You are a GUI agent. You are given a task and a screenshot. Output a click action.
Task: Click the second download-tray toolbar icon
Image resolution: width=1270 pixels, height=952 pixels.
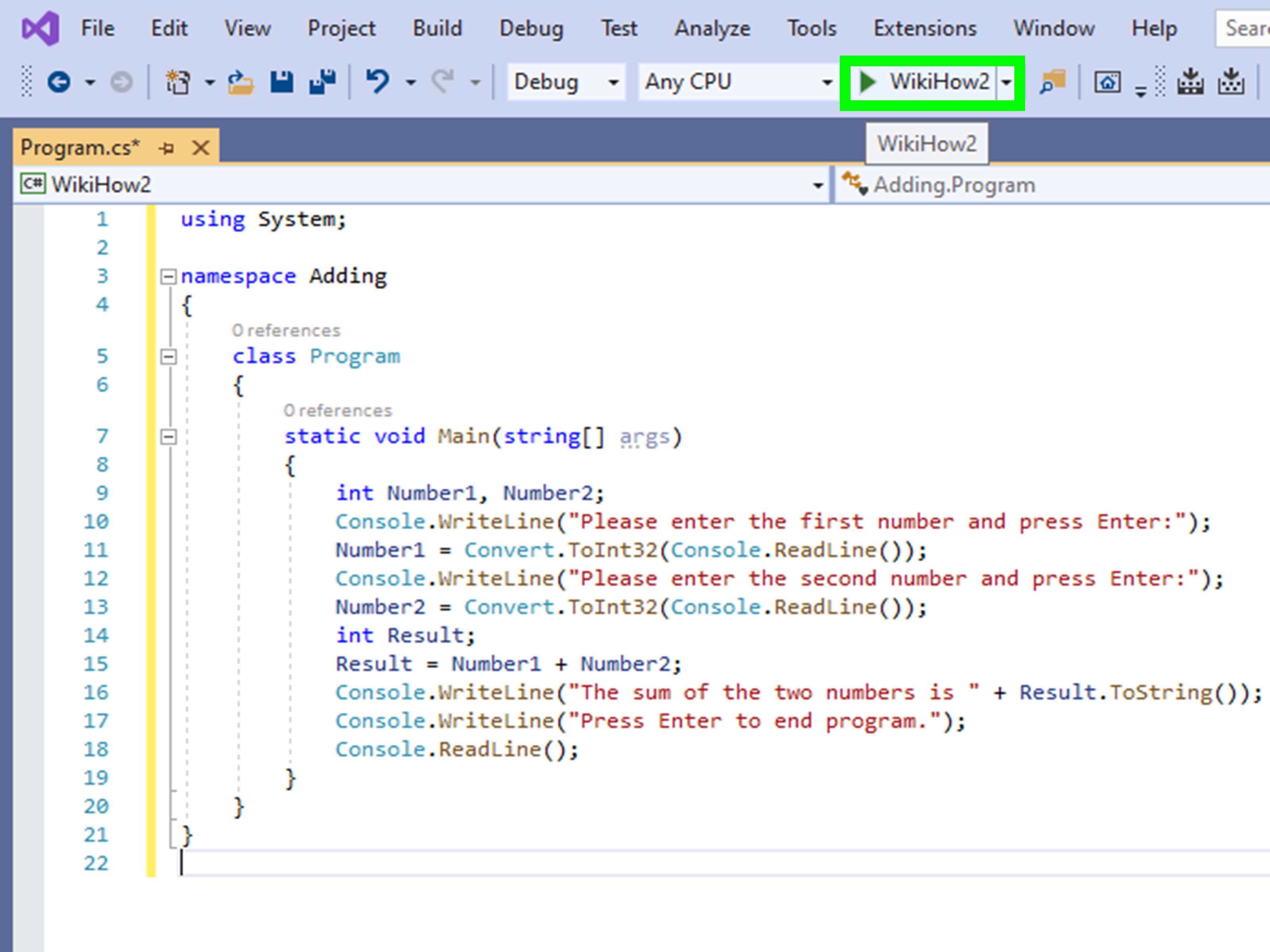(x=1232, y=82)
